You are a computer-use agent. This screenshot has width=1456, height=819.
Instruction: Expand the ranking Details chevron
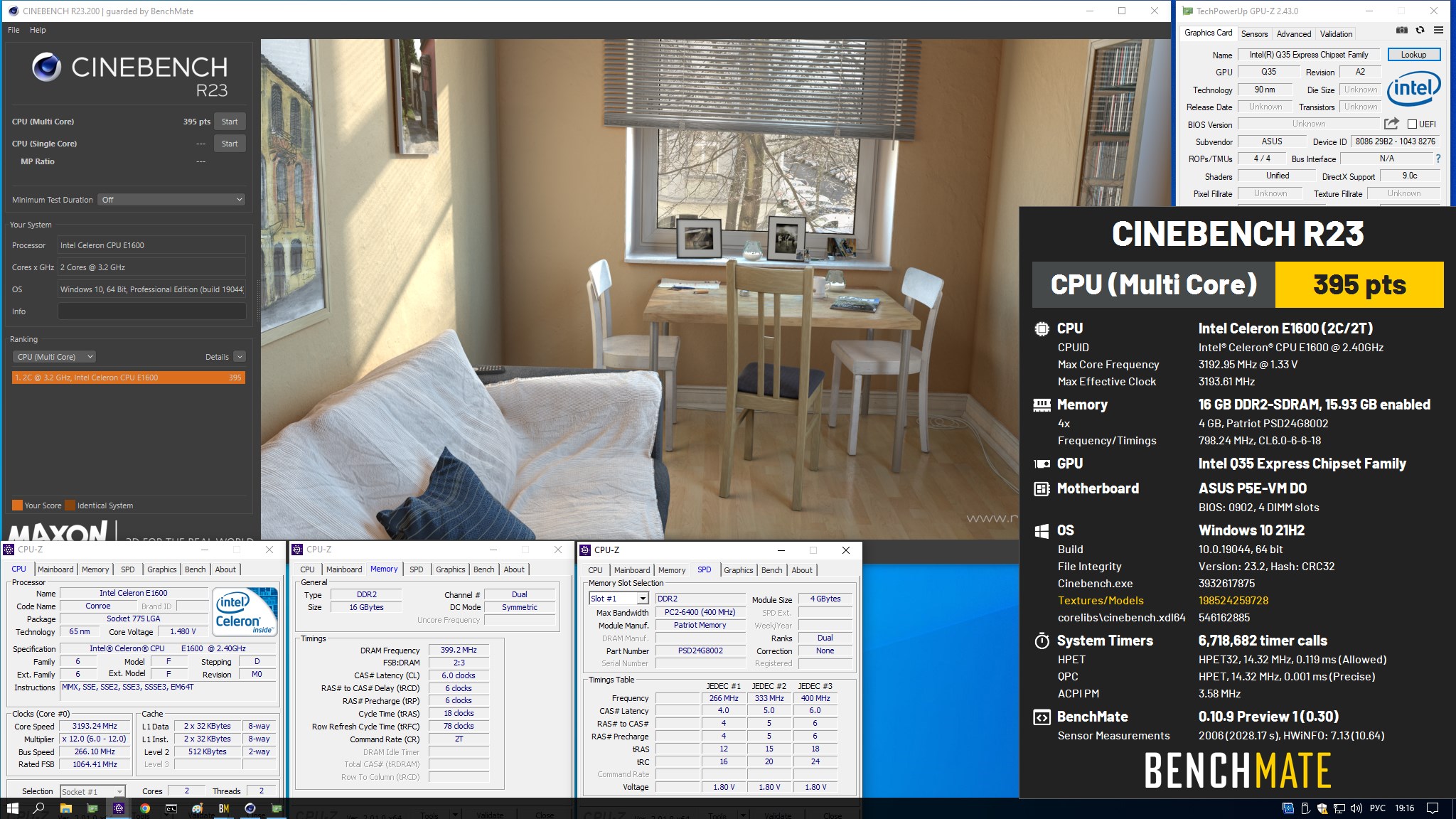(x=240, y=357)
